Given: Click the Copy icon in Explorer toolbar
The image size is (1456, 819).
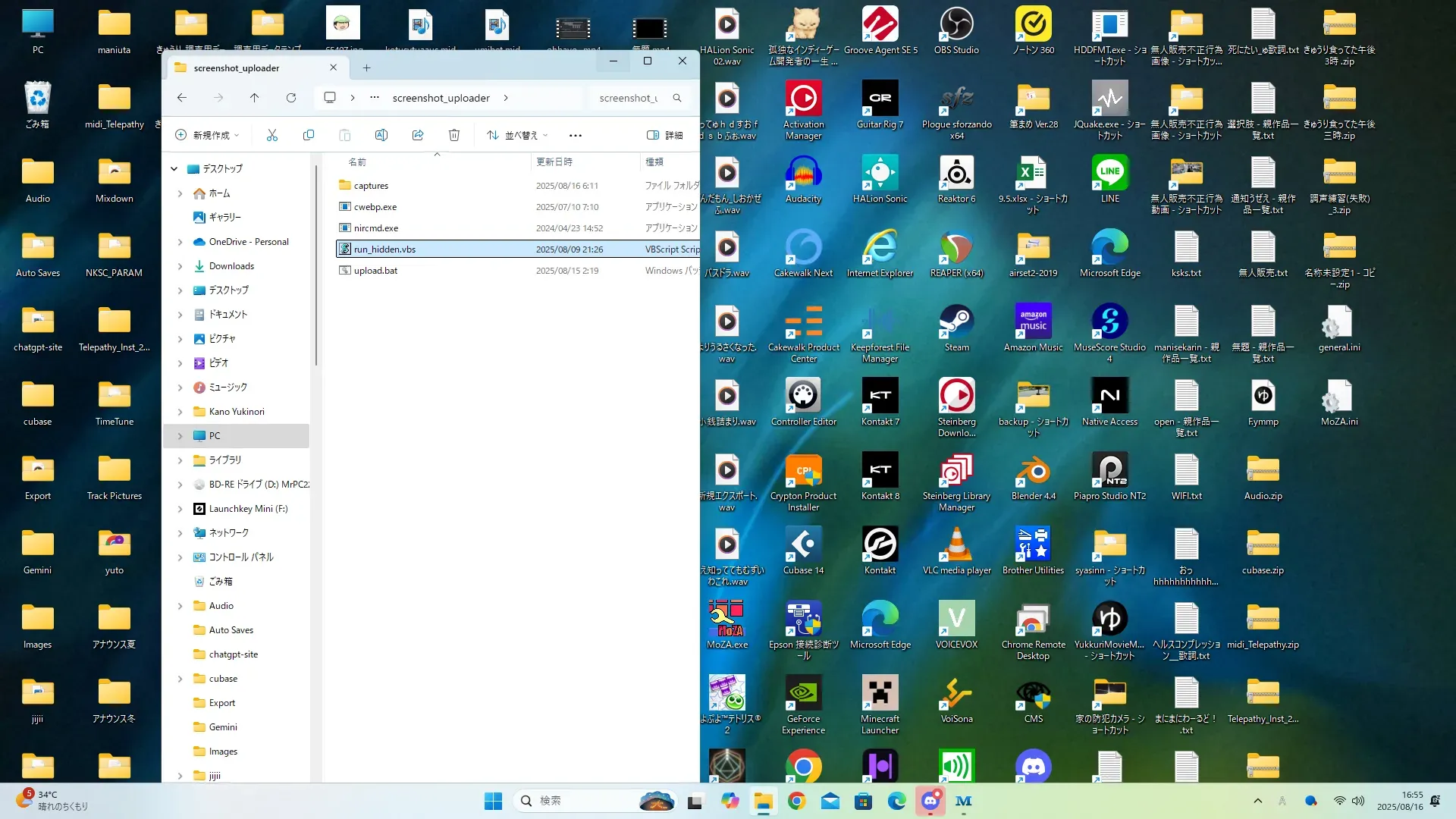Looking at the screenshot, I should pos(309,135).
